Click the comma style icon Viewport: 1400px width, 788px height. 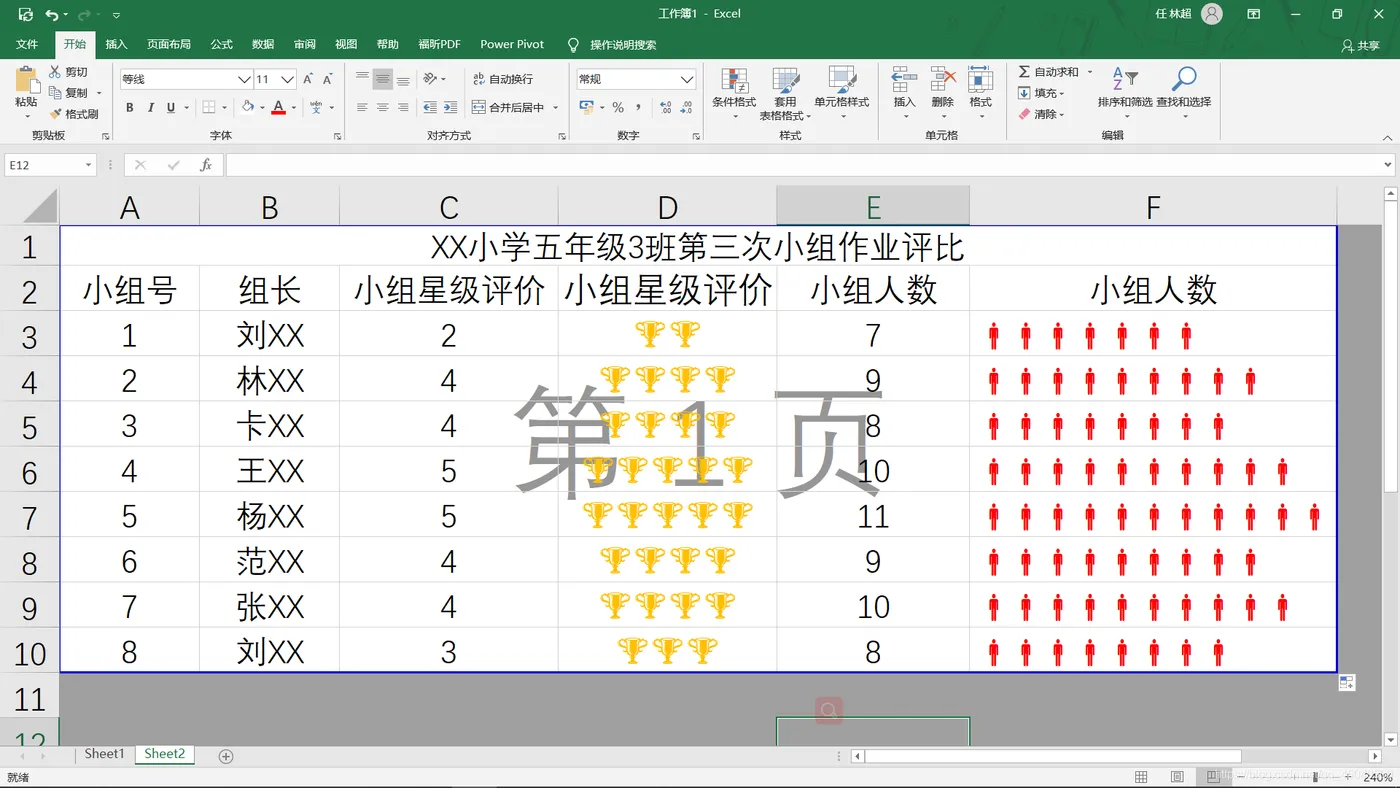pyautogui.click(x=638, y=107)
